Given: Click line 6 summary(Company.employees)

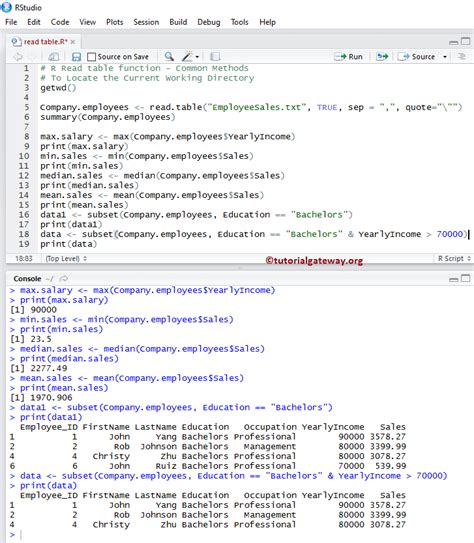Looking at the screenshot, I should pos(108,117).
